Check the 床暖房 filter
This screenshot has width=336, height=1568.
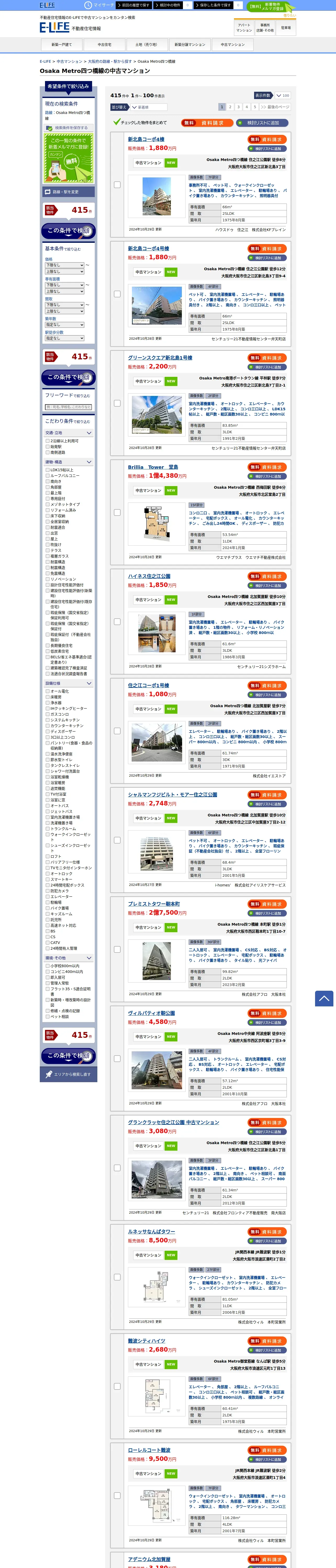pos(48,697)
